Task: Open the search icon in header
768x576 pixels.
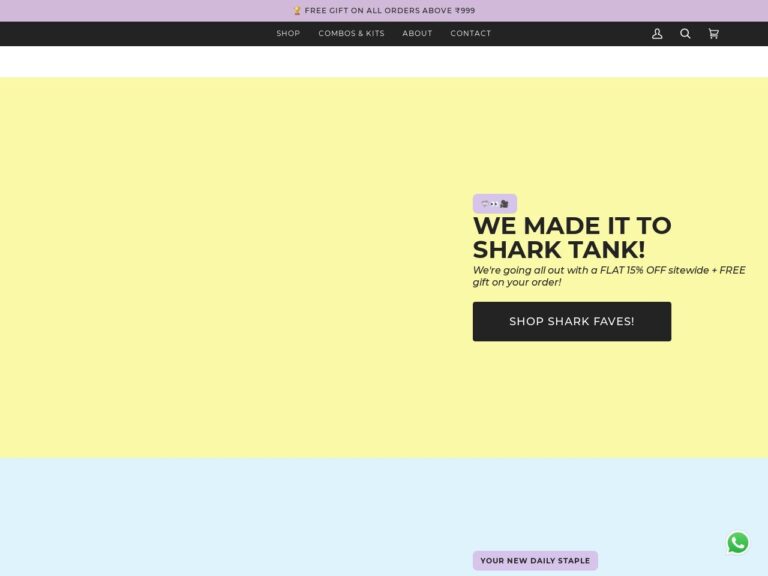Action: pos(685,33)
